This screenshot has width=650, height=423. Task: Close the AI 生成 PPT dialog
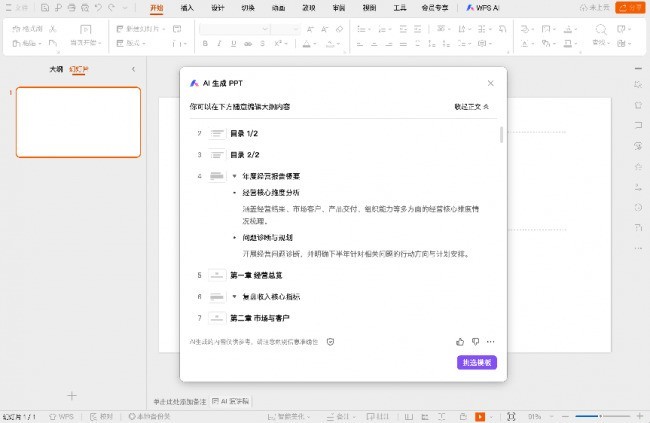click(x=491, y=83)
